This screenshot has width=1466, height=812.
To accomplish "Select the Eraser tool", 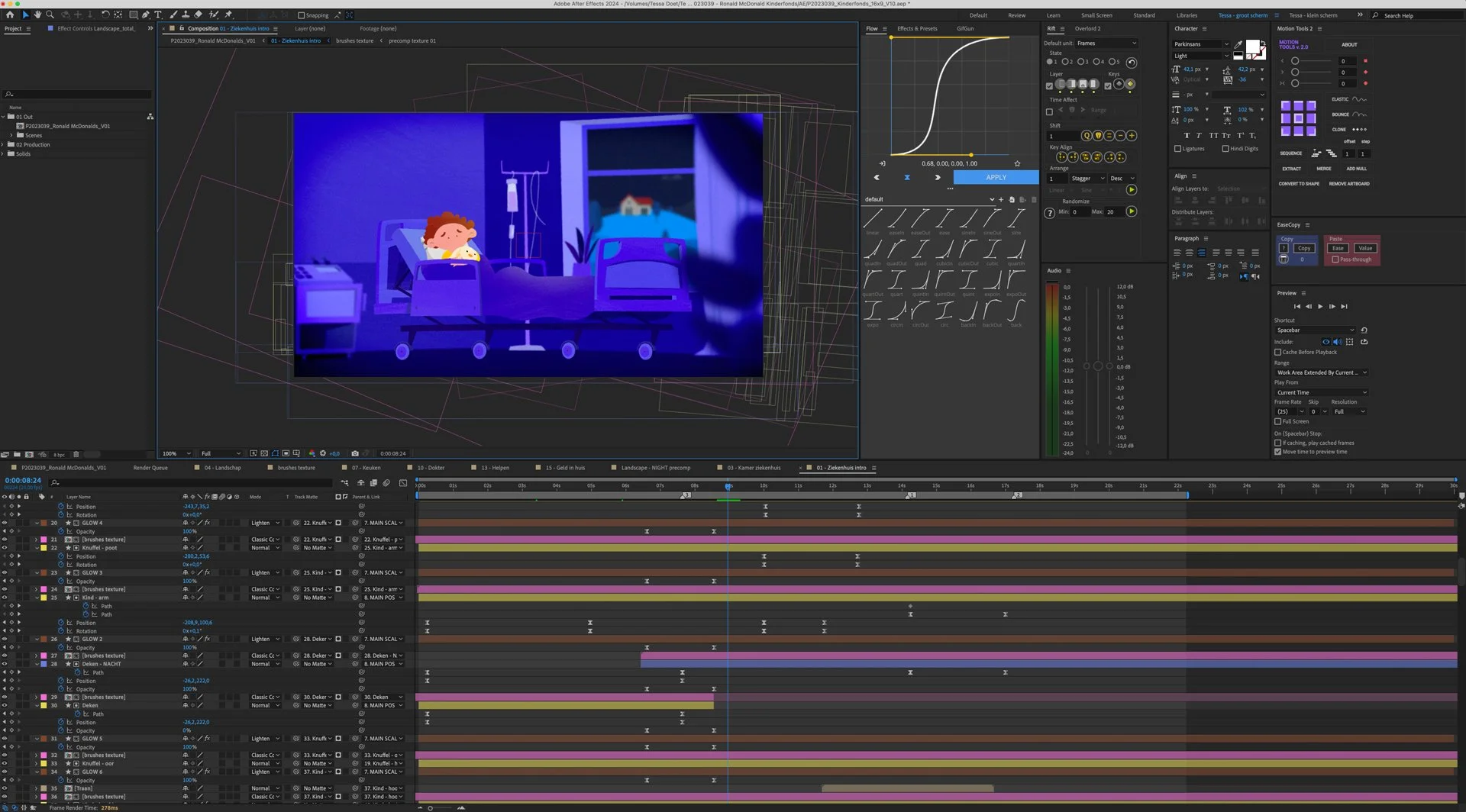I will click(199, 14).
